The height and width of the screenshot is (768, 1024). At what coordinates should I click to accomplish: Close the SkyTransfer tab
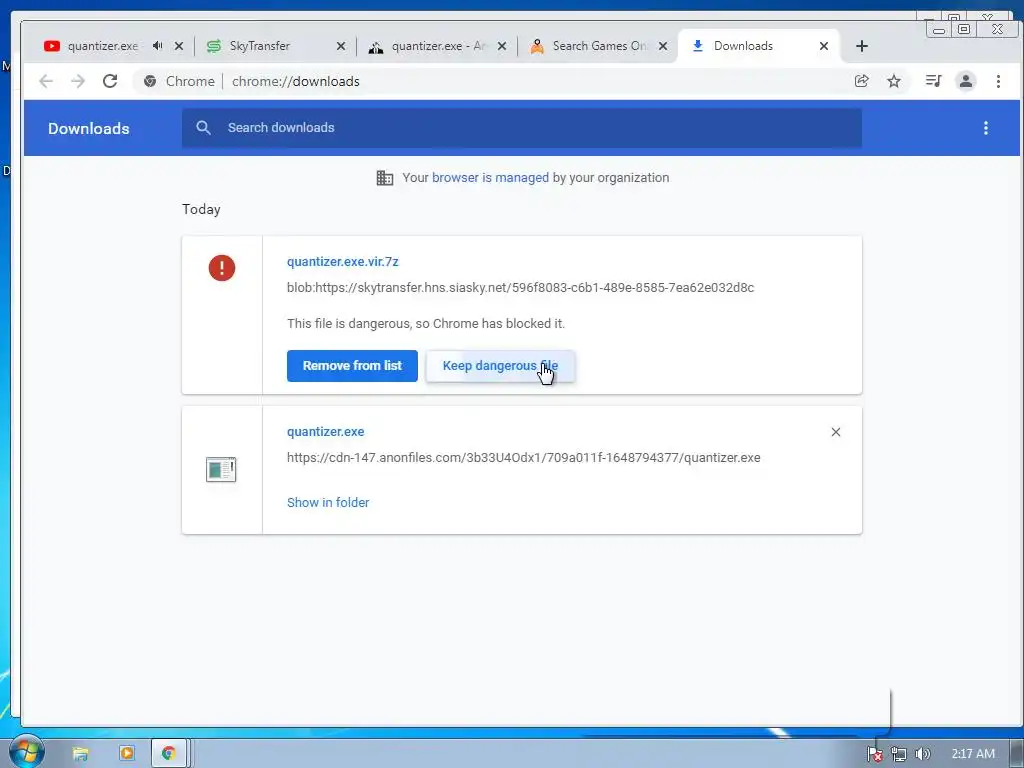[341, 46]
